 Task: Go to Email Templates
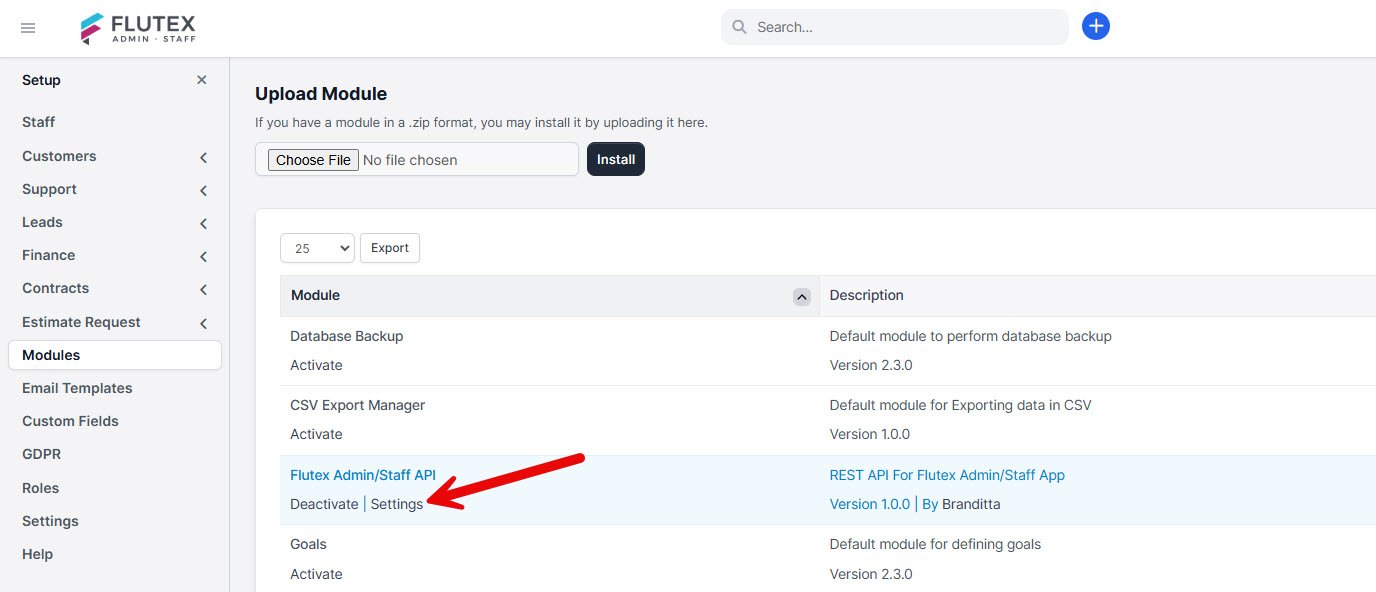[77, 388]
